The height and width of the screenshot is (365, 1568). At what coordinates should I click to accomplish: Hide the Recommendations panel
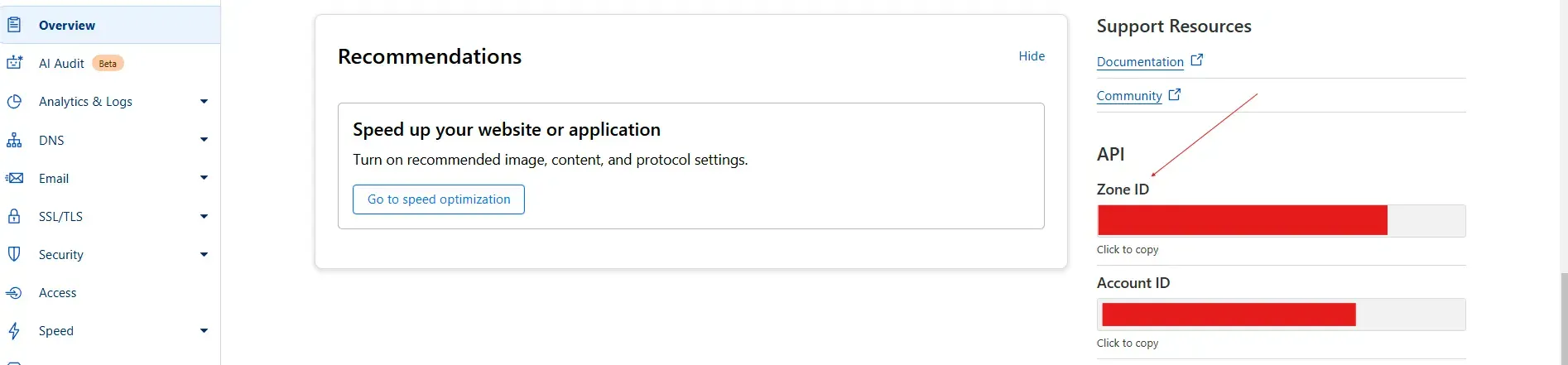click(1032, 56)
